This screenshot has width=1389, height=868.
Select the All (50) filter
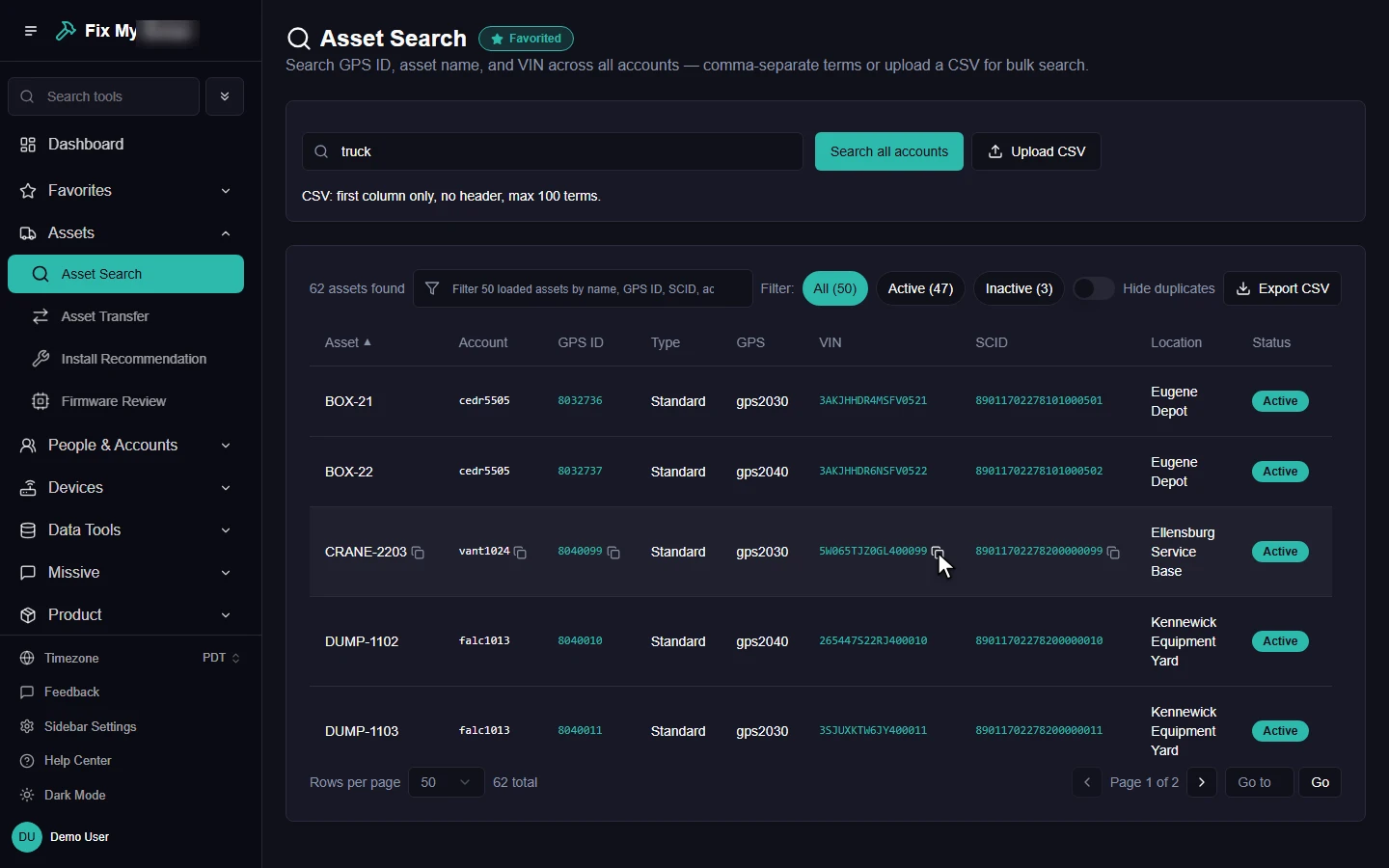(x=835, y=288)
